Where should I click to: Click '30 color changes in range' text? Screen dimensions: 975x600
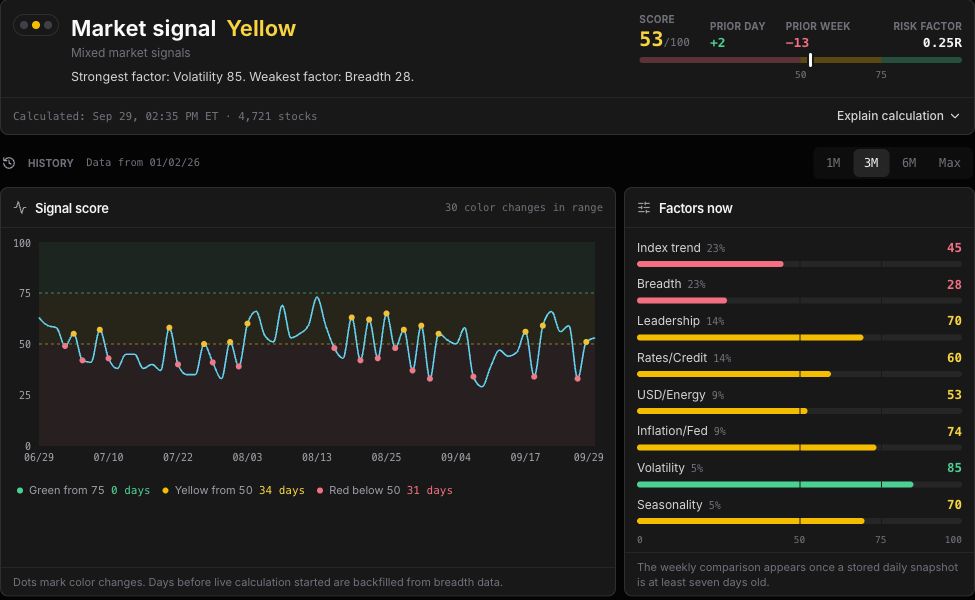tap(524, 208)
